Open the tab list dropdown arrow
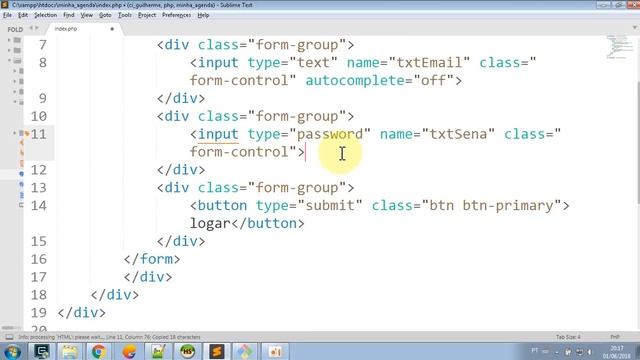The image size is (640, 360). (635, 28)
